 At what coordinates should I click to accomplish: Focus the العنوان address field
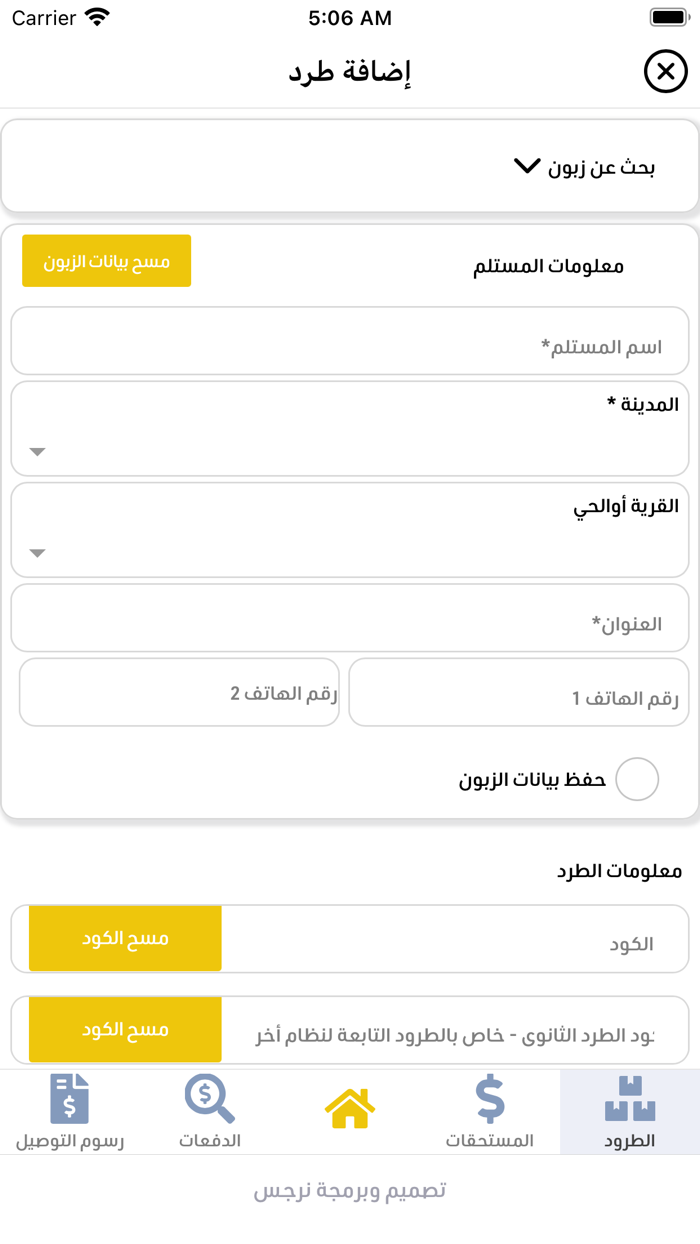pos(348,617)
